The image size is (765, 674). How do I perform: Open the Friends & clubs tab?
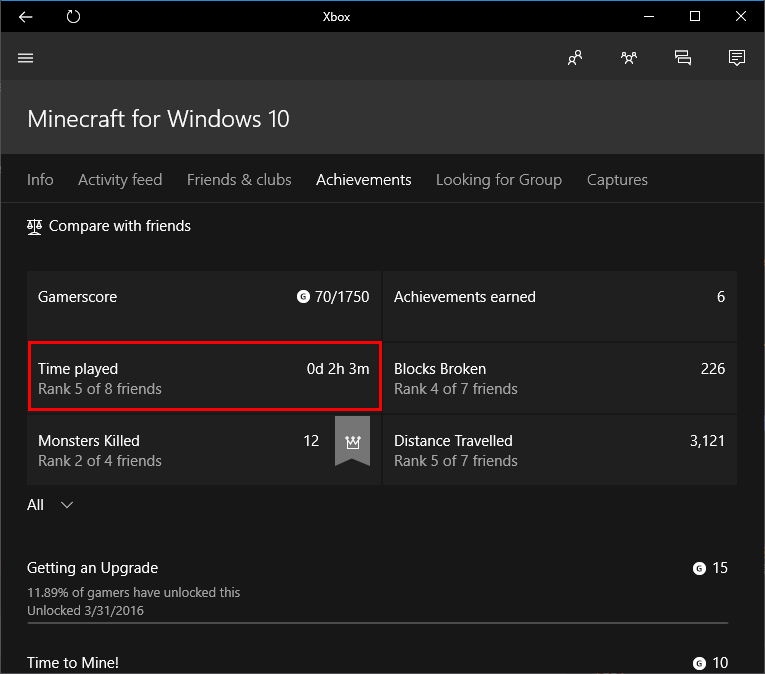(x=239, y=180)
